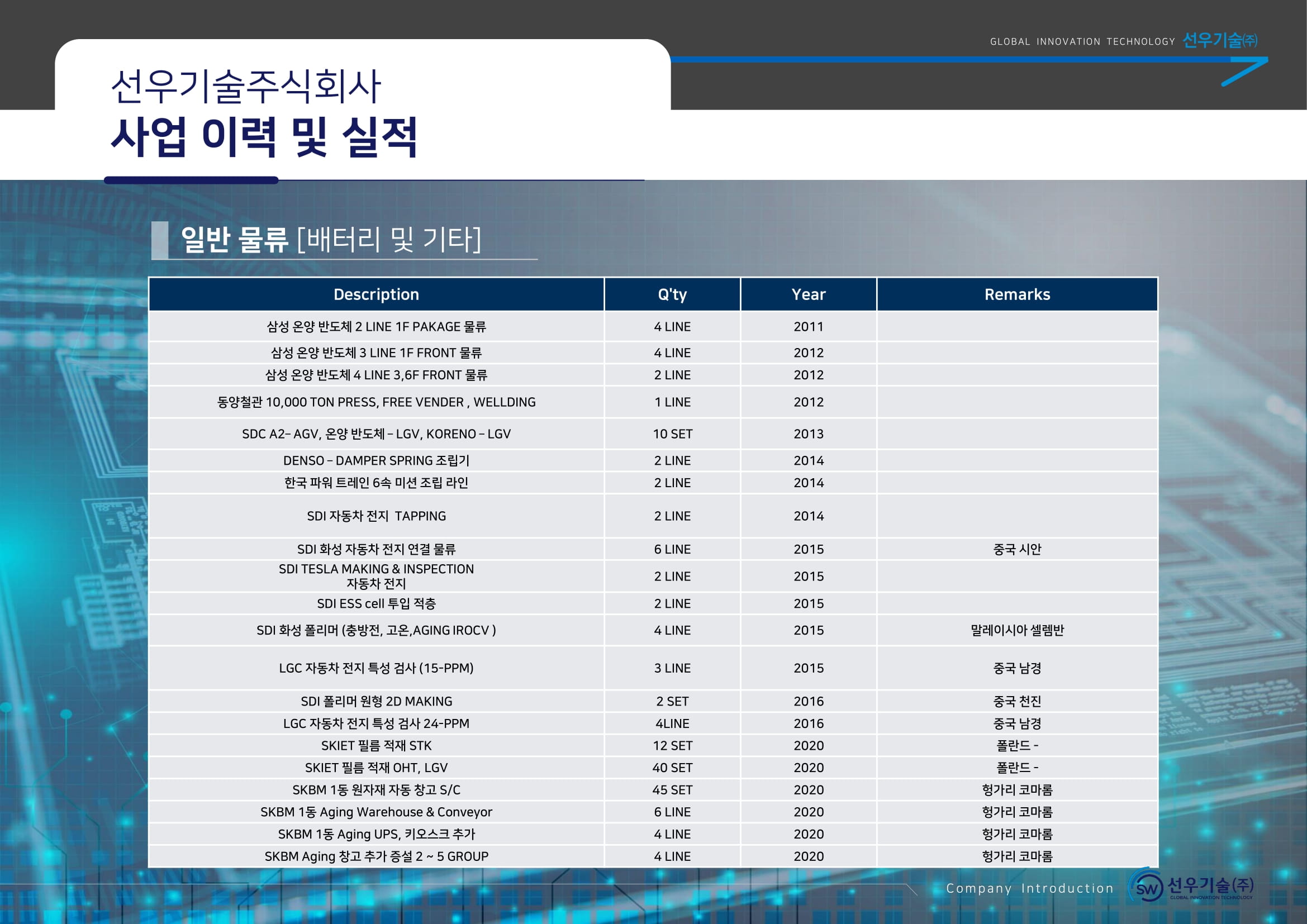Select the SKIET 필름 적재 STK description
This screenshot has width=1307, height=924.
376,745
